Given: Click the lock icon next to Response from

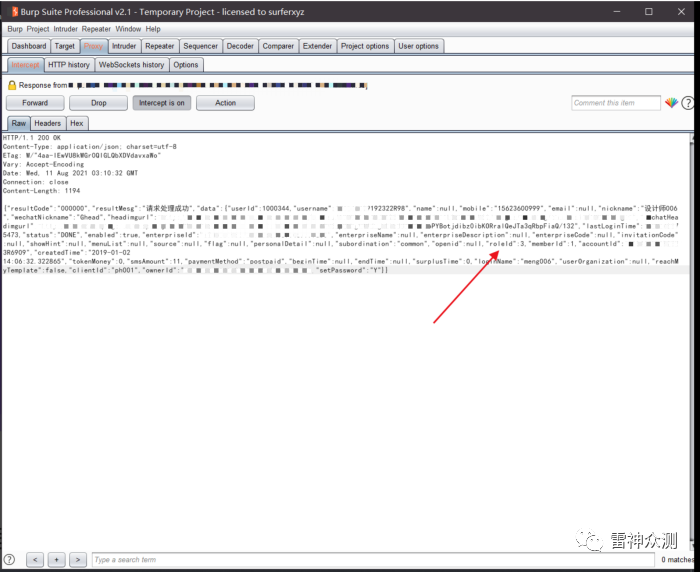Looking at the screenshot, I should [x=12, y=85].
